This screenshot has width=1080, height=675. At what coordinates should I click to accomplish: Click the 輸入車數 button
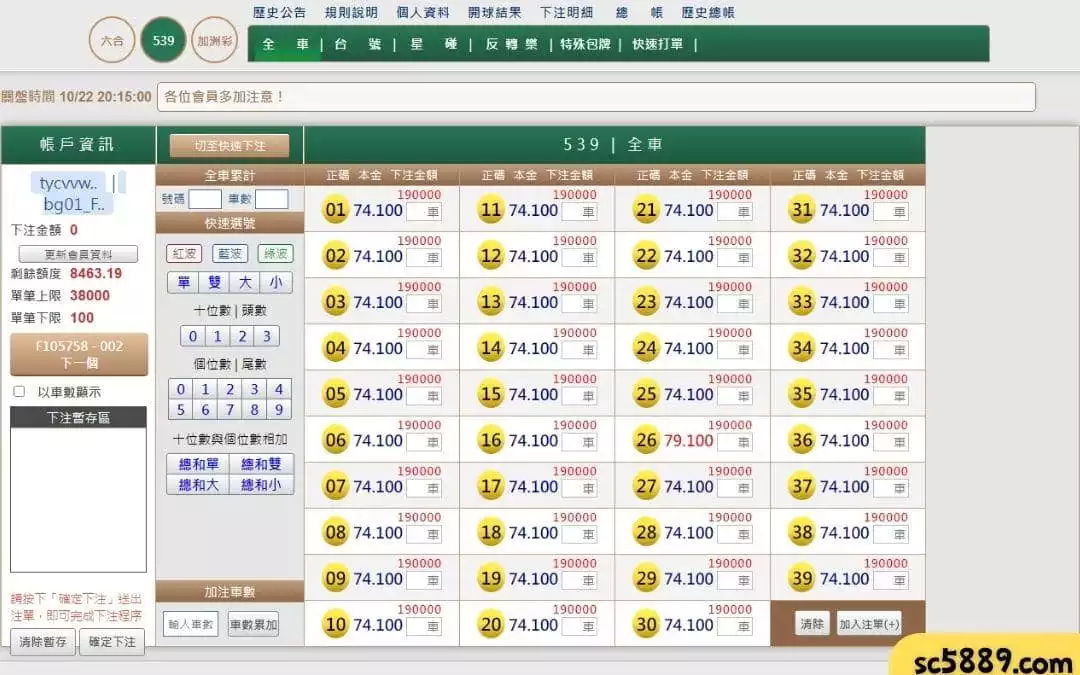pyautogui.click(x=191, y=625)
